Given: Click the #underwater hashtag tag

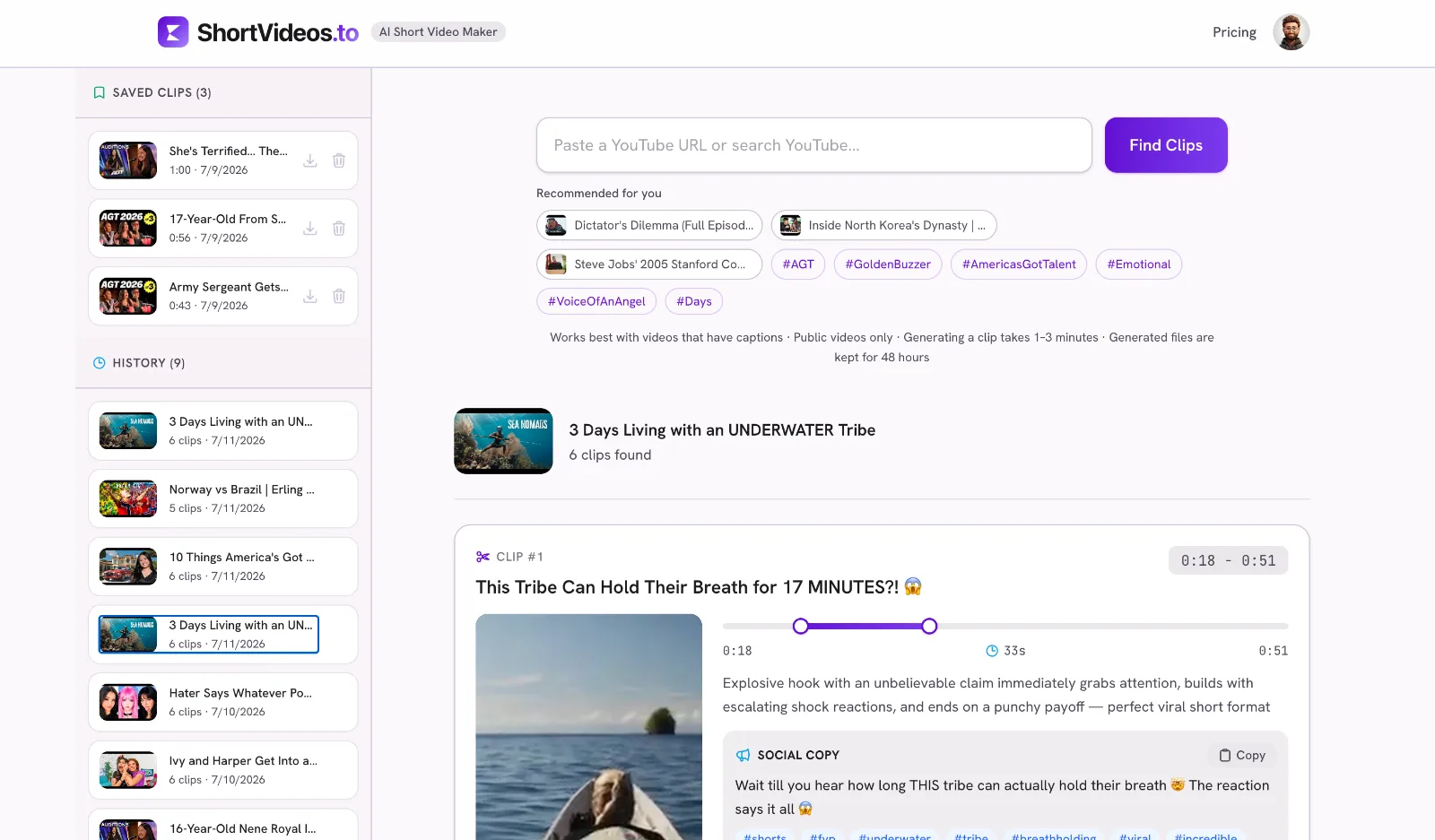Looking at the screenshot, I should click(x=894, y=836).
